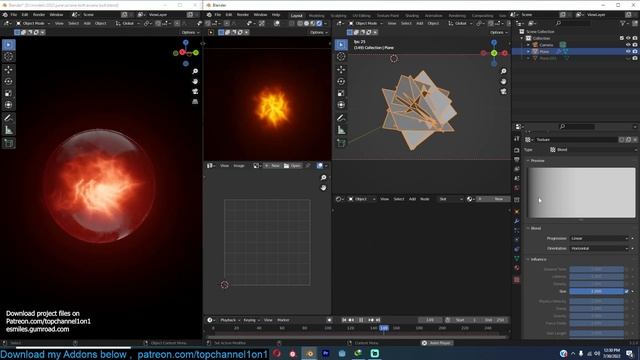Select the Move tool in left Blender window
The height and width of the screenshot is (360, 640).
point(8,69)
